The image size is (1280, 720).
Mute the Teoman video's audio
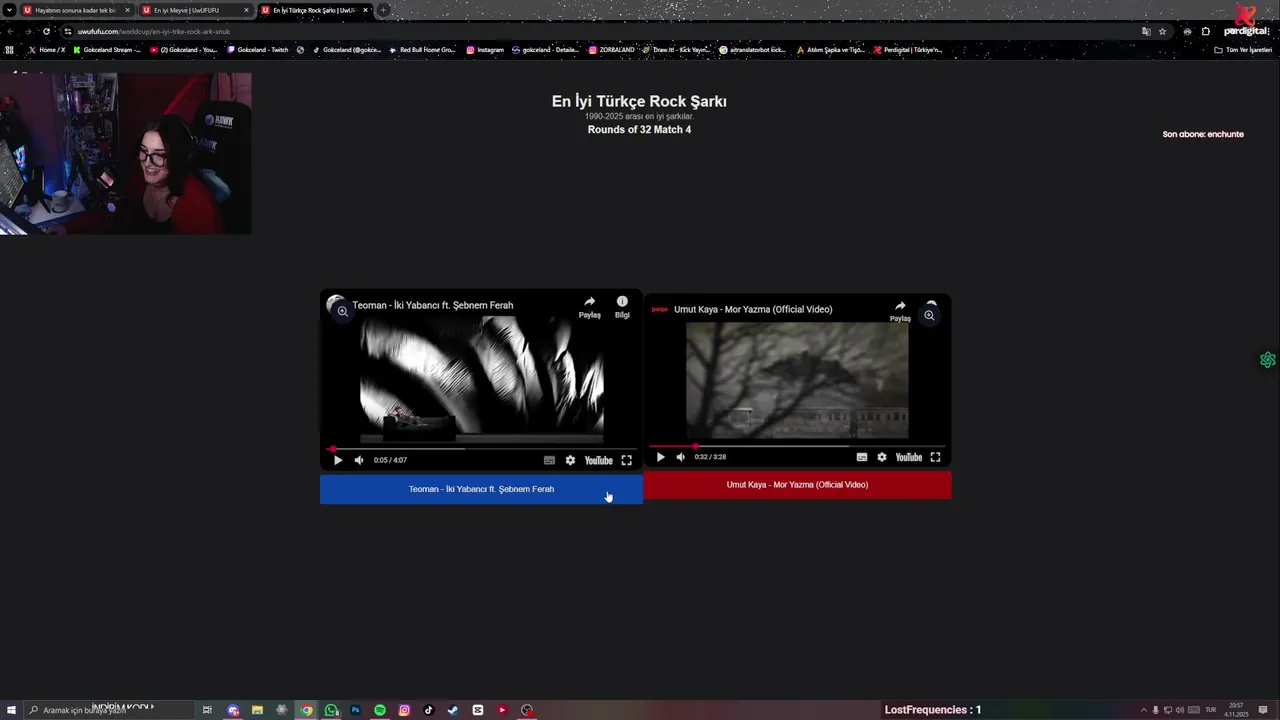(359, 460)
